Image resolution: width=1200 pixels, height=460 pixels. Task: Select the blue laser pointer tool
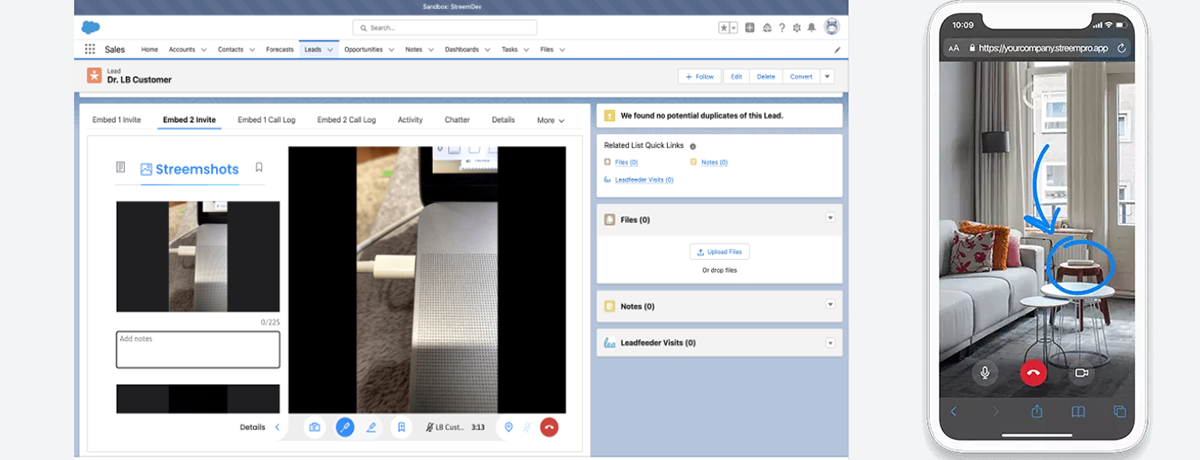[345, 427]
